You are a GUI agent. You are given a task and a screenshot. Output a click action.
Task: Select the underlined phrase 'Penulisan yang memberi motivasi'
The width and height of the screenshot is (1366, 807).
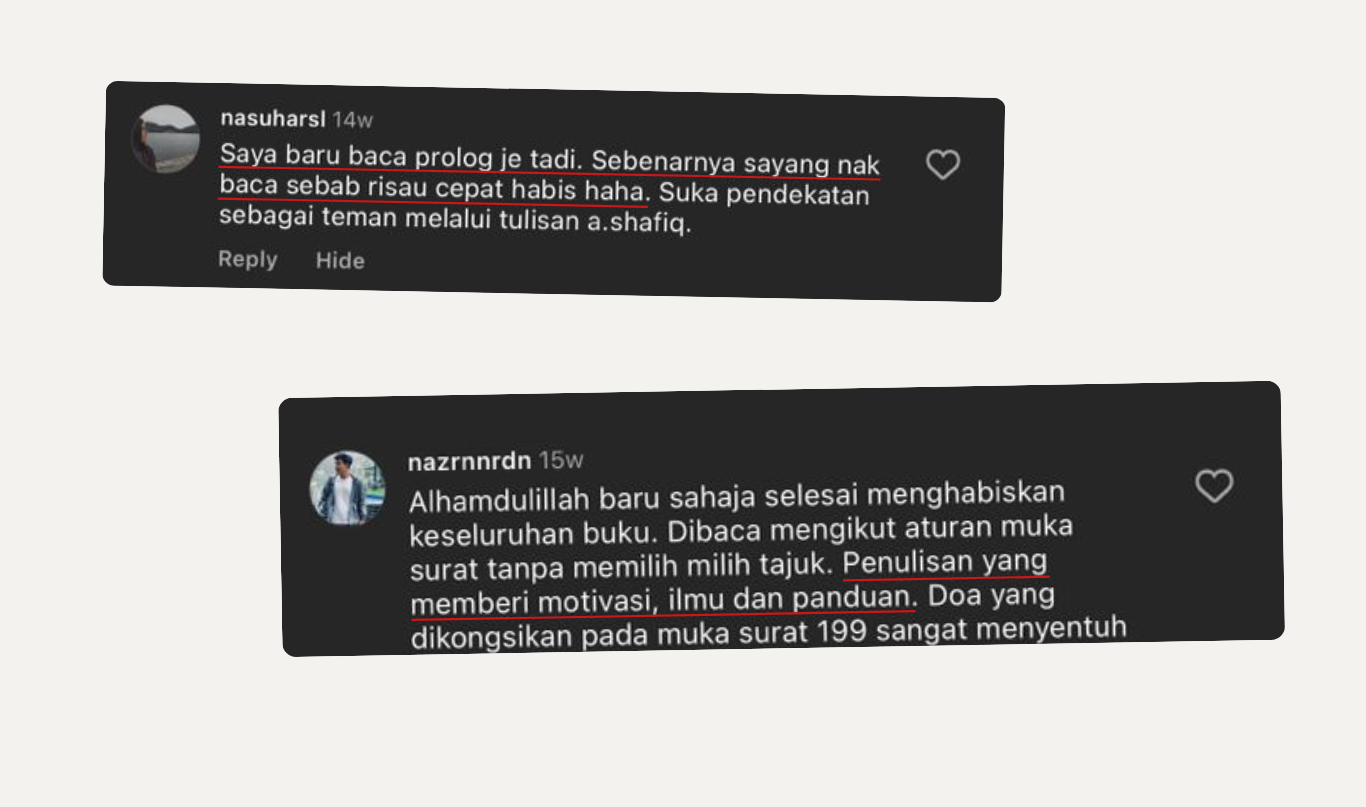pyautogui.click(x=730, y=584)
